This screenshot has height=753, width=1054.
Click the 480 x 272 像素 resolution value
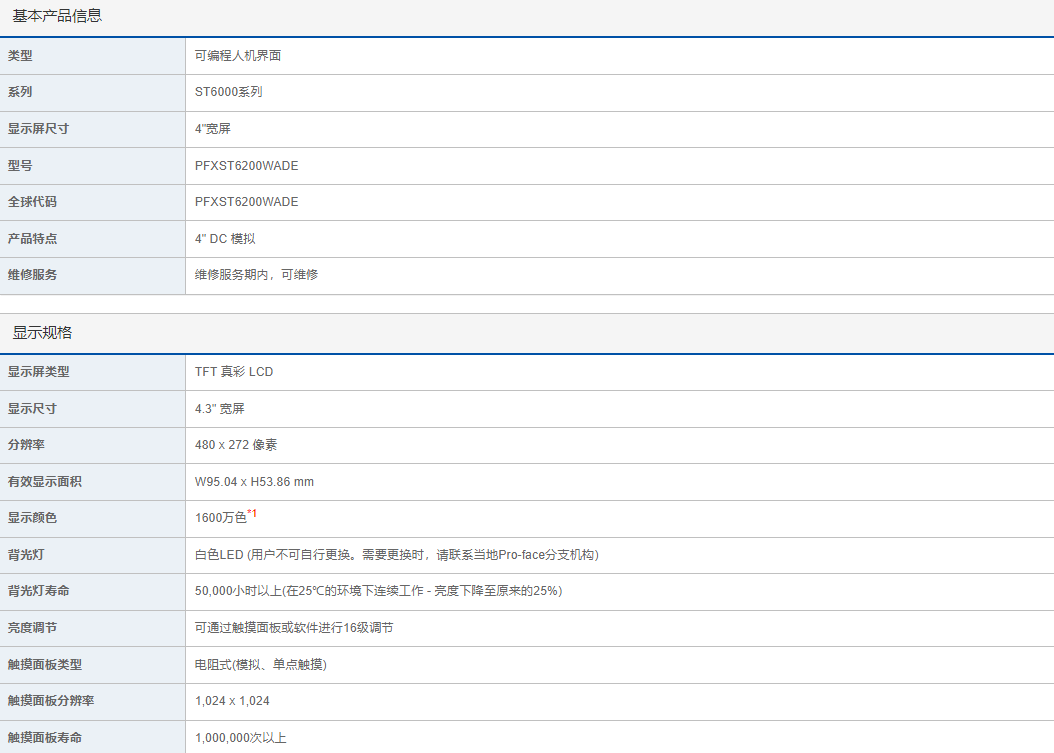[236, 445]
